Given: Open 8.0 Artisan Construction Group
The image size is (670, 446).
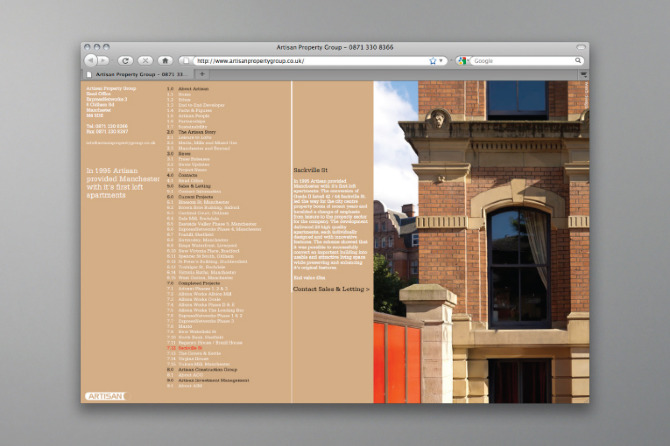Looking at the screenshot, I should [x=202, y=370].
